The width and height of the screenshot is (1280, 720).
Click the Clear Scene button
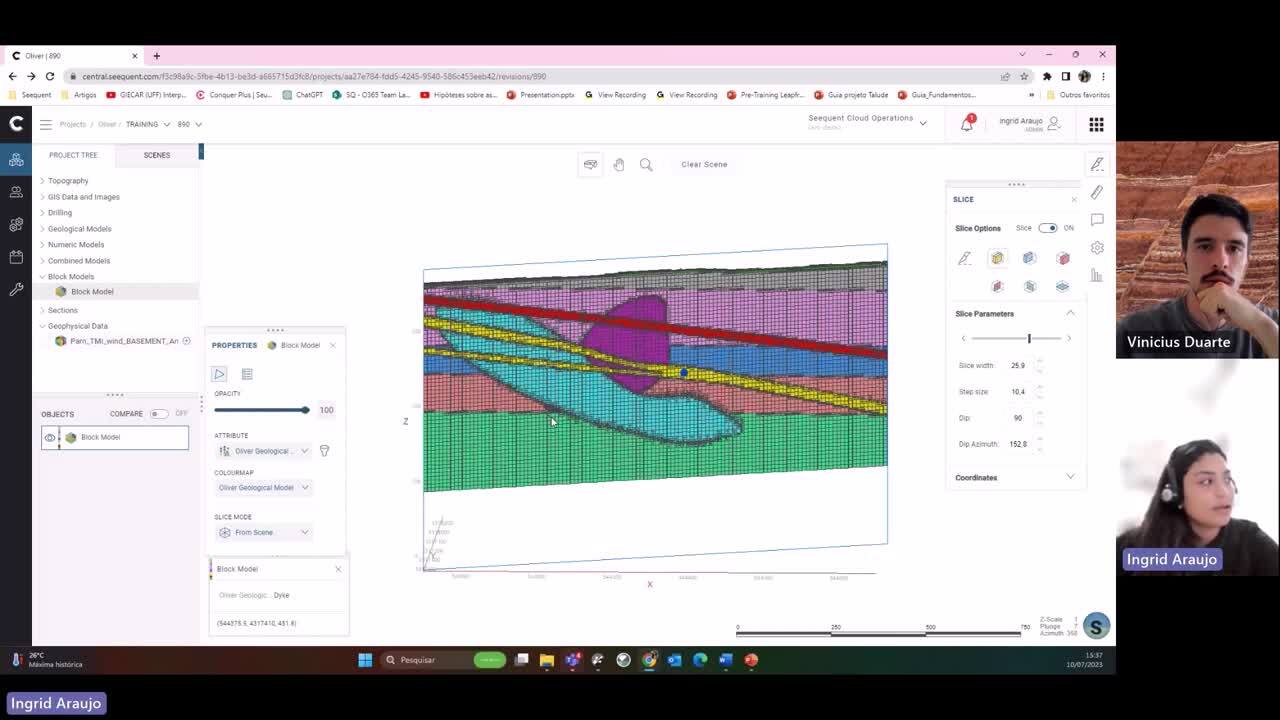(704, 164)
